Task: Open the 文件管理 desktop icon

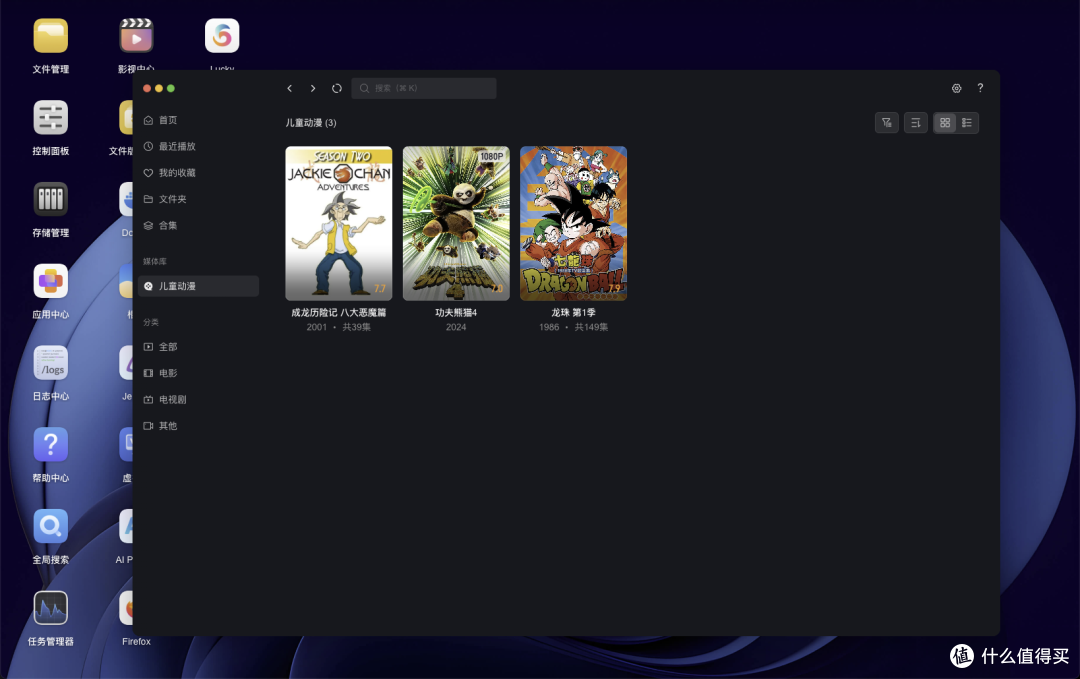Action: click(50, 36)
